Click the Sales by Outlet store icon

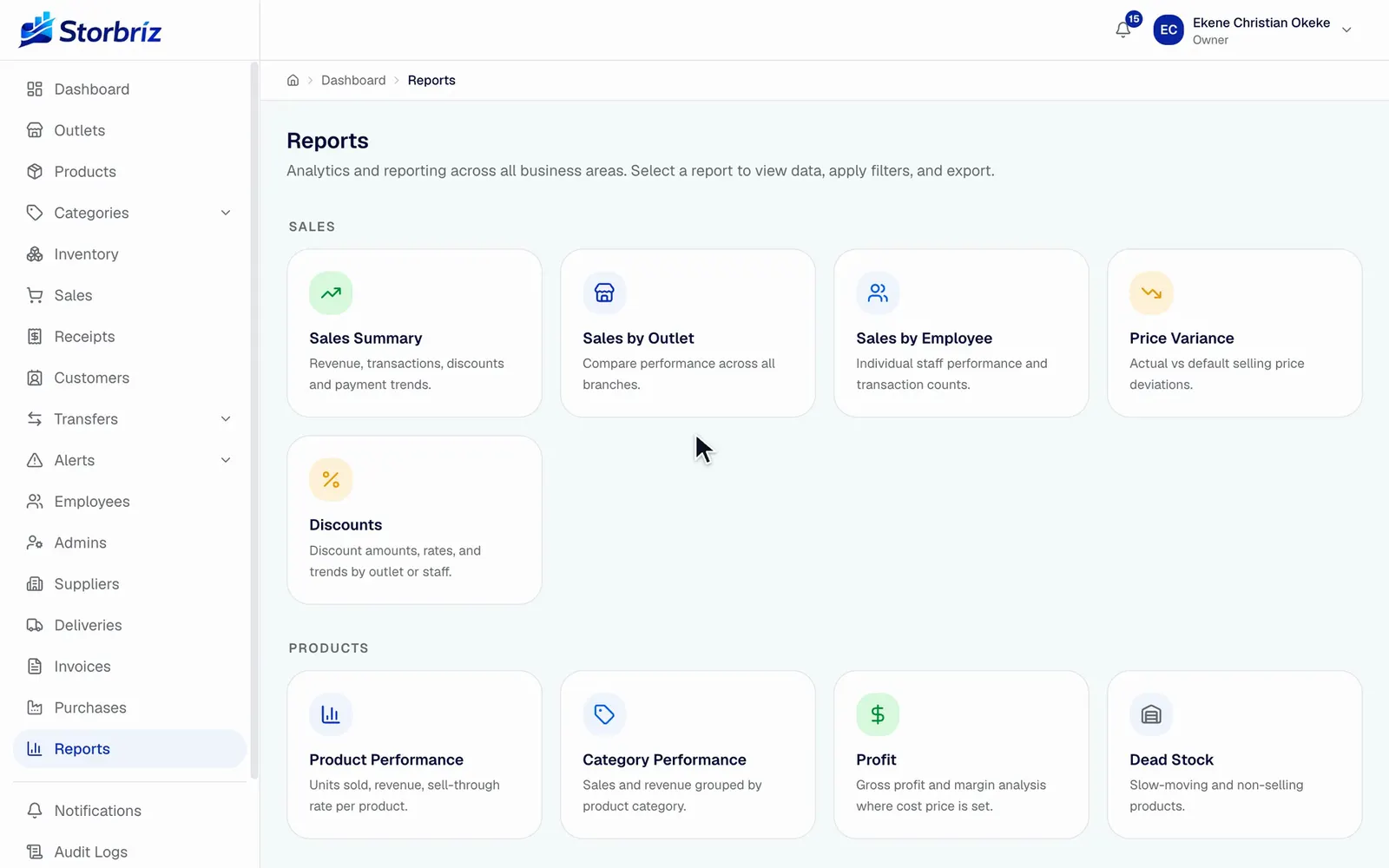click(x=604, y=293)
